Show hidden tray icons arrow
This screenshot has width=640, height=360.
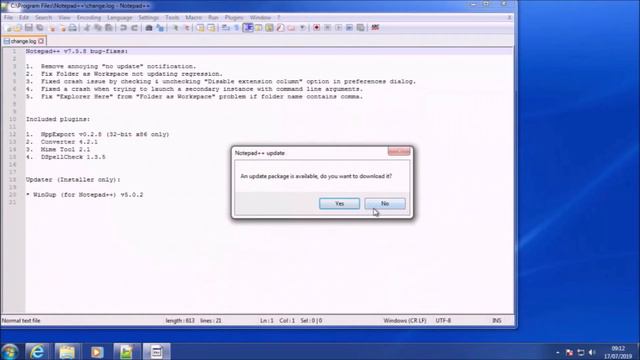pyautogui.click(x=558, y=352)
